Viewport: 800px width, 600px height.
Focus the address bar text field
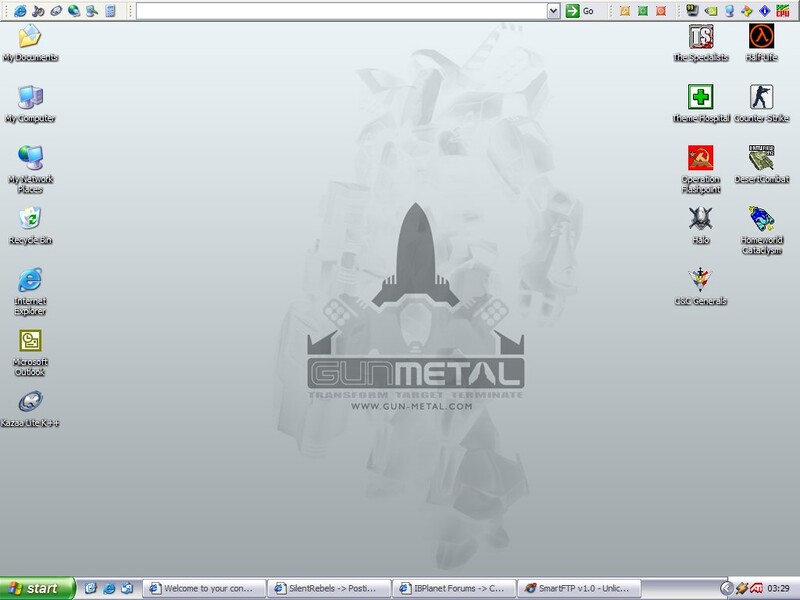tap(341, 11)
